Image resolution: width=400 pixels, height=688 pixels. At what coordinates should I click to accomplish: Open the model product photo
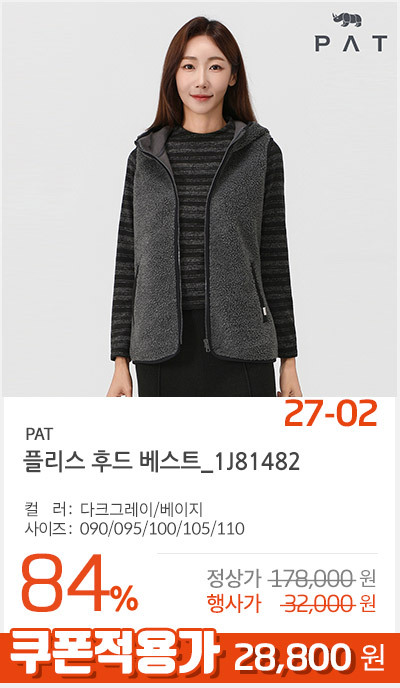(200, 200)
